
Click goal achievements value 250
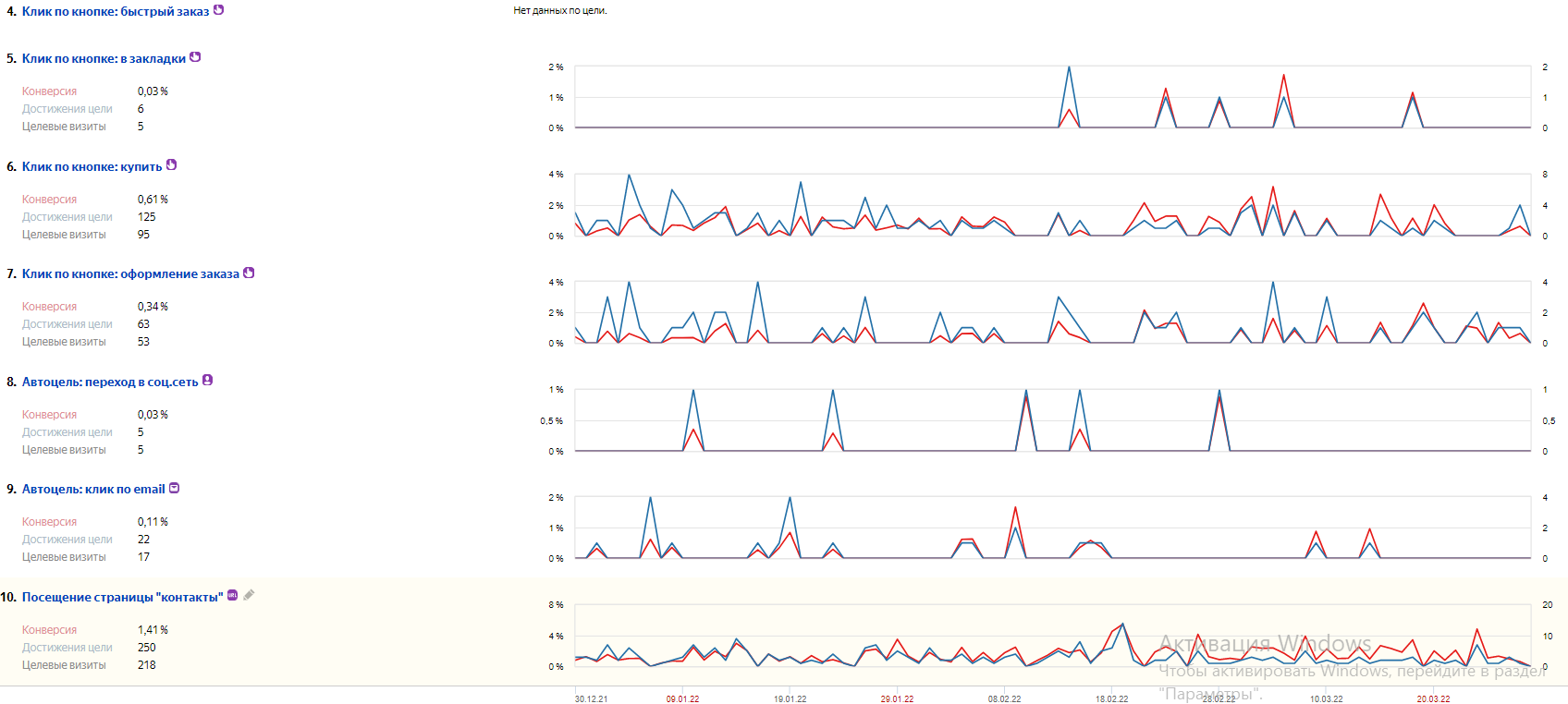coord(146,648)
